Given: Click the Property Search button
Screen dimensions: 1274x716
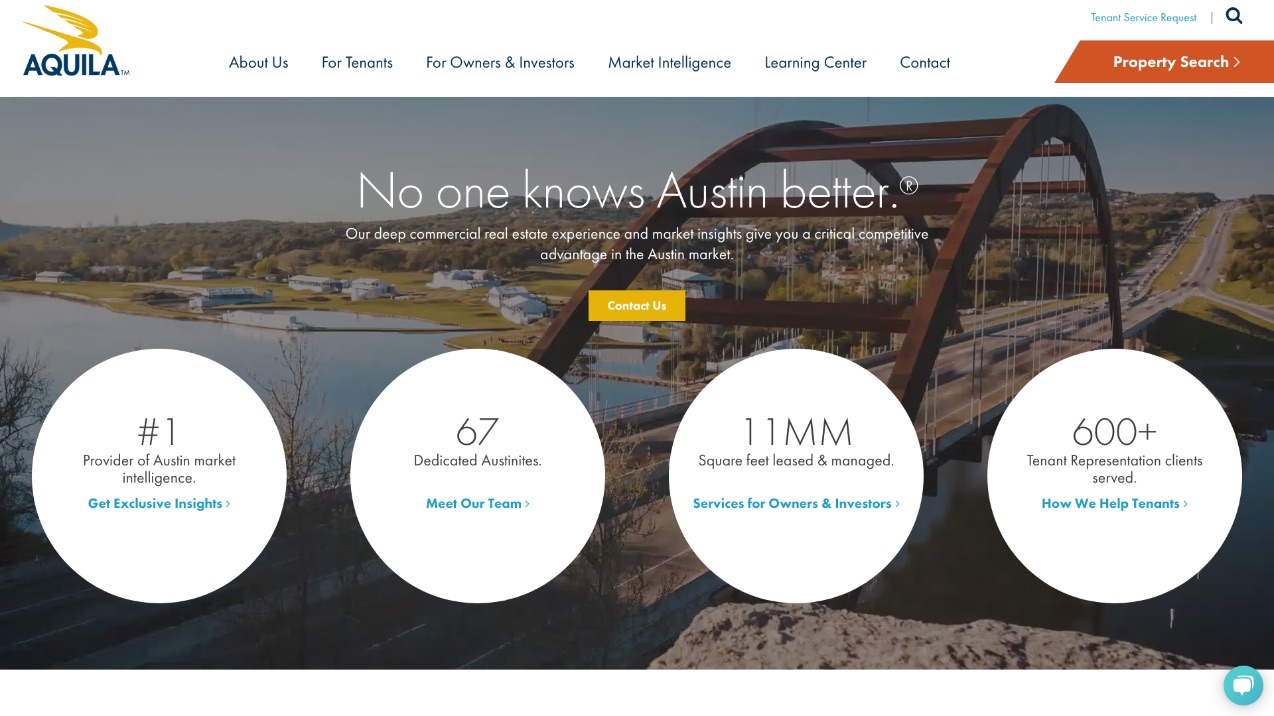Looking at the screenshot, I should 1164,62.
